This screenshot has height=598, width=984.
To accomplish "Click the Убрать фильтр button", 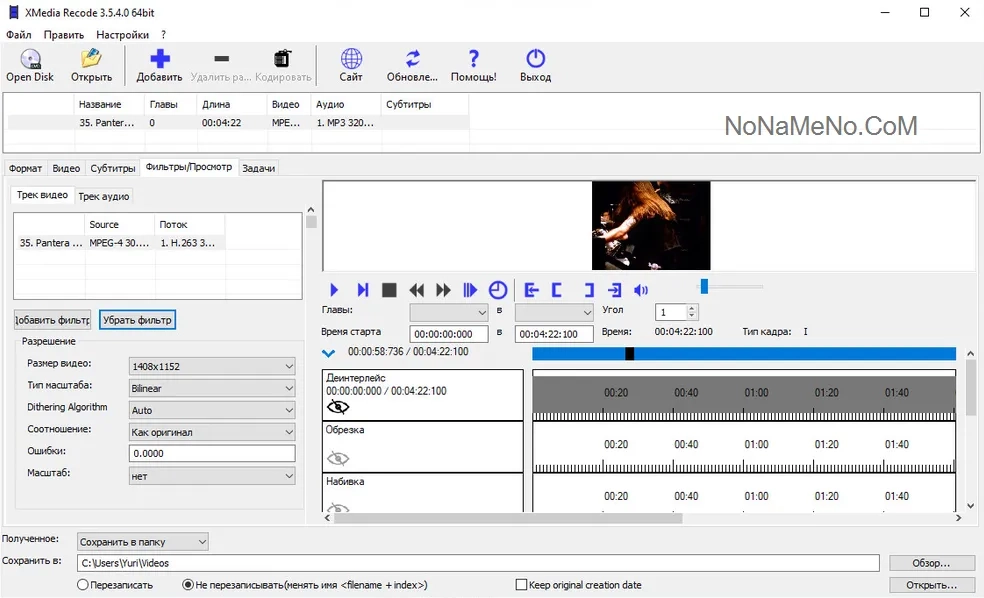I will [x=138, y=320].
